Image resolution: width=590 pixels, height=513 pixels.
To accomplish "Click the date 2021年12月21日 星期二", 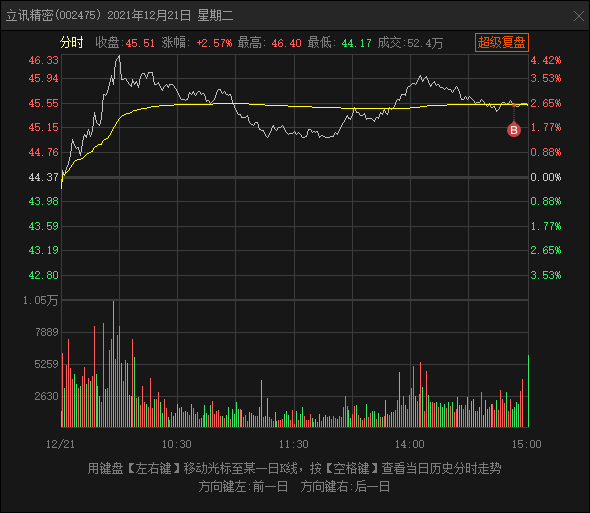I will click(170, 15).
